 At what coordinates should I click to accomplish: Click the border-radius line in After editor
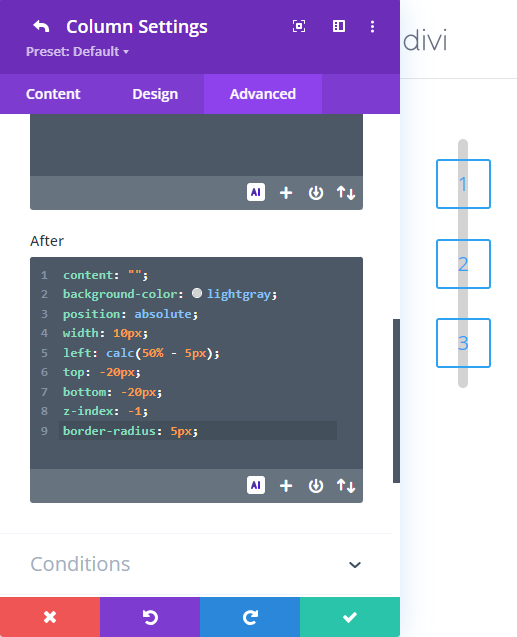198,431
